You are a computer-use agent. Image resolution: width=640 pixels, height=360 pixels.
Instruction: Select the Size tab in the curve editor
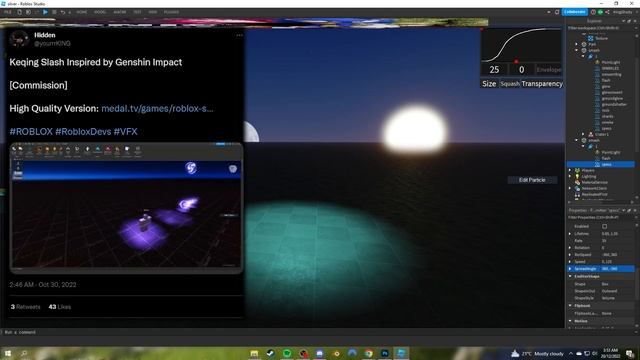(489, 84)
